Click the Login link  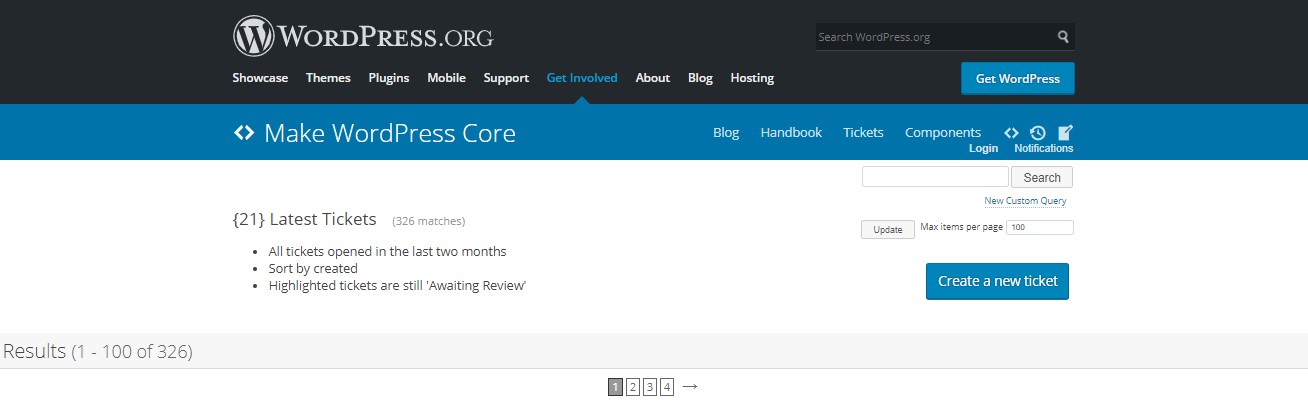[983, 148]
